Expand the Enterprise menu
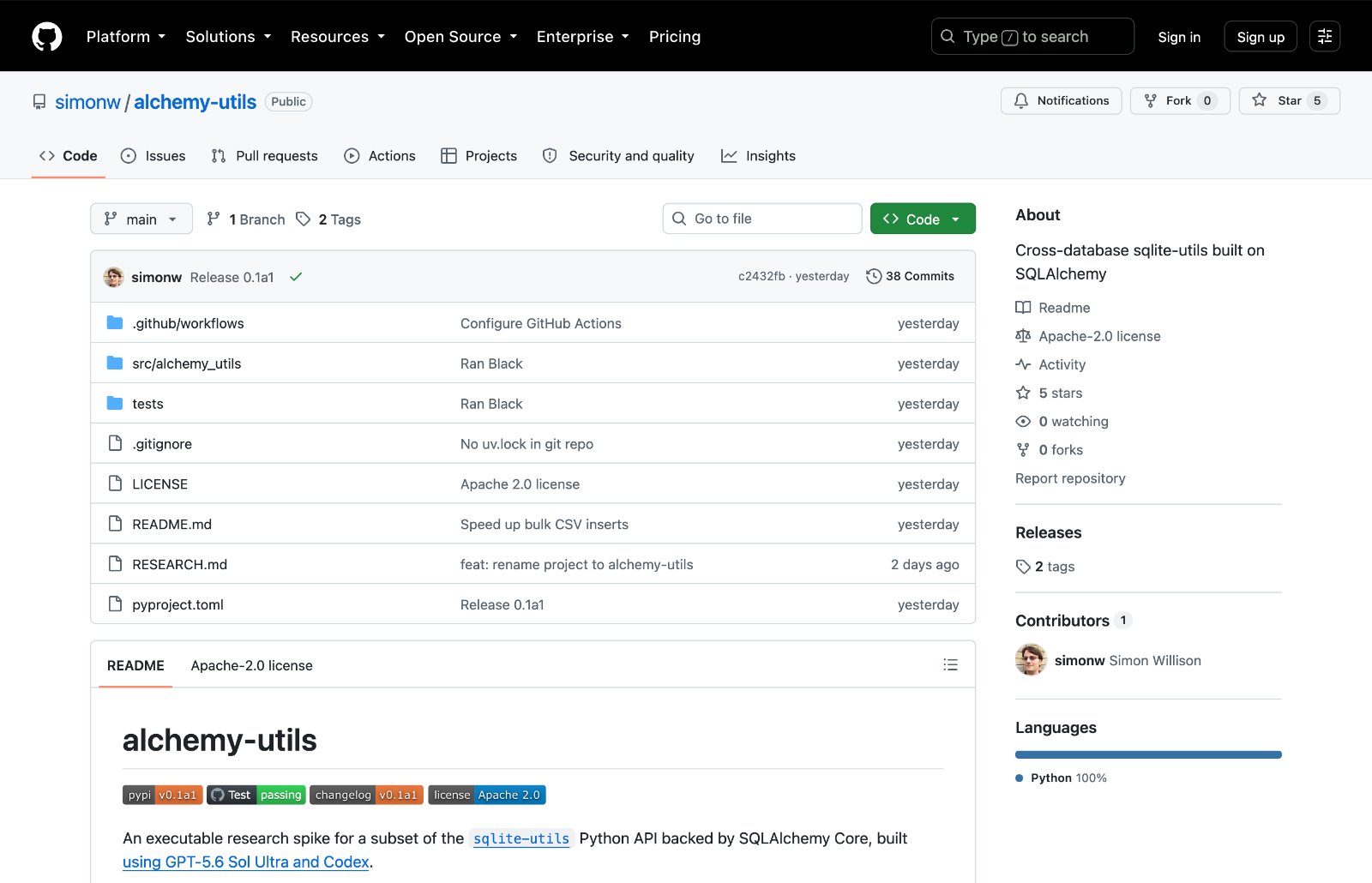The width and height of the screenshot is (1372, 883). pyautogui.click(x=583, y=36)
